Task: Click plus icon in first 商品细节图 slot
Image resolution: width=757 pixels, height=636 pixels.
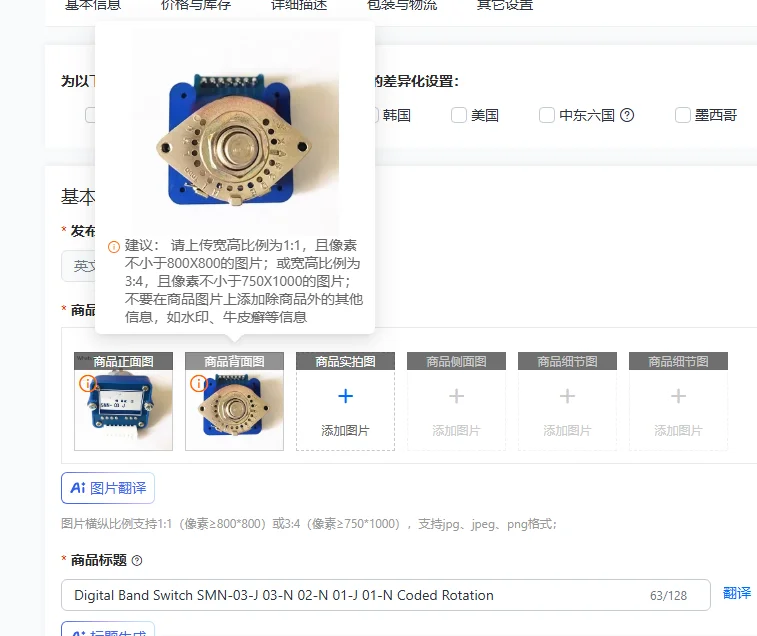Action: click(x=567, y=396)
